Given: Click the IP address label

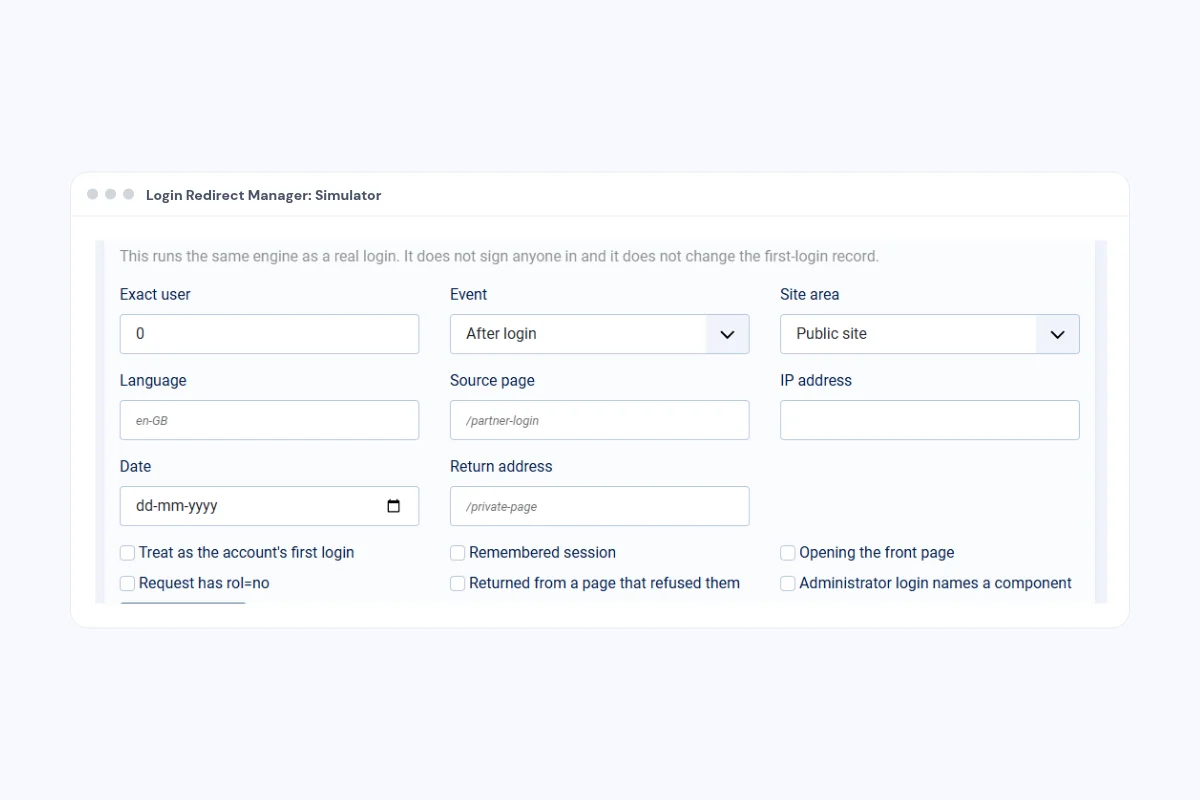Looking at the screenshot, I should point(816,380).
